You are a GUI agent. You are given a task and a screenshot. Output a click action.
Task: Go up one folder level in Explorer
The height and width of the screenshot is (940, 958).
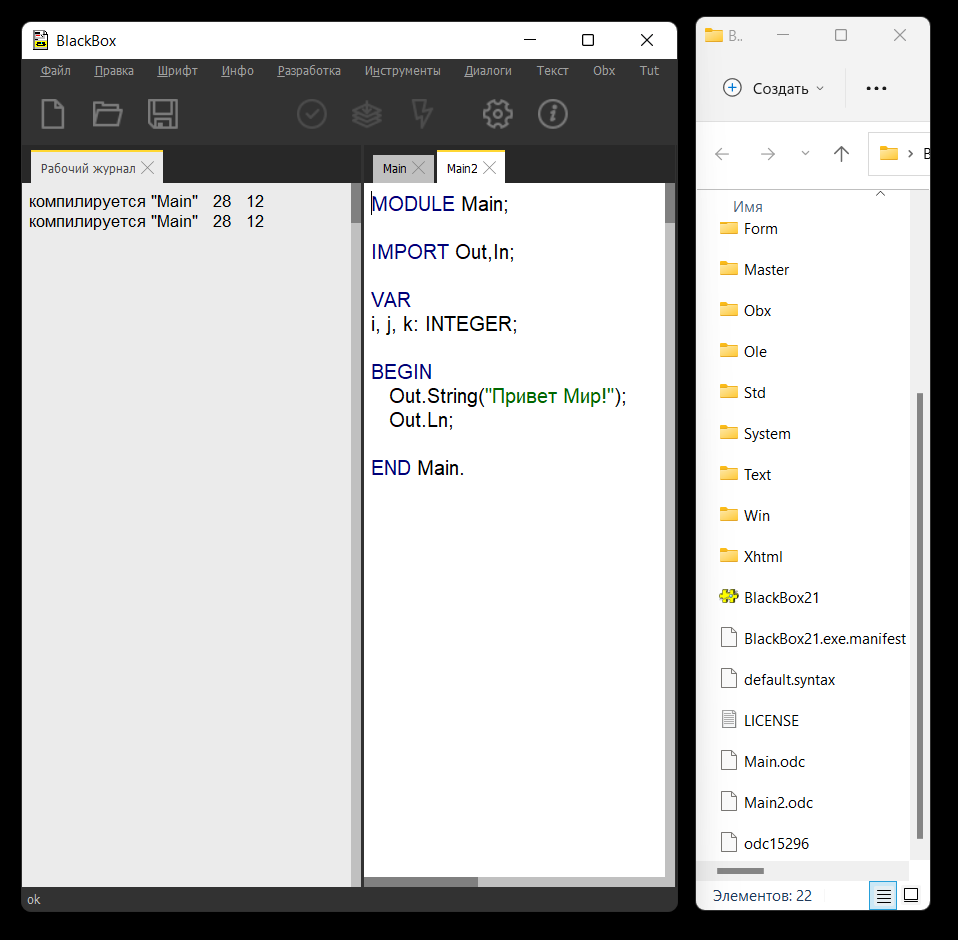[841, 154]
